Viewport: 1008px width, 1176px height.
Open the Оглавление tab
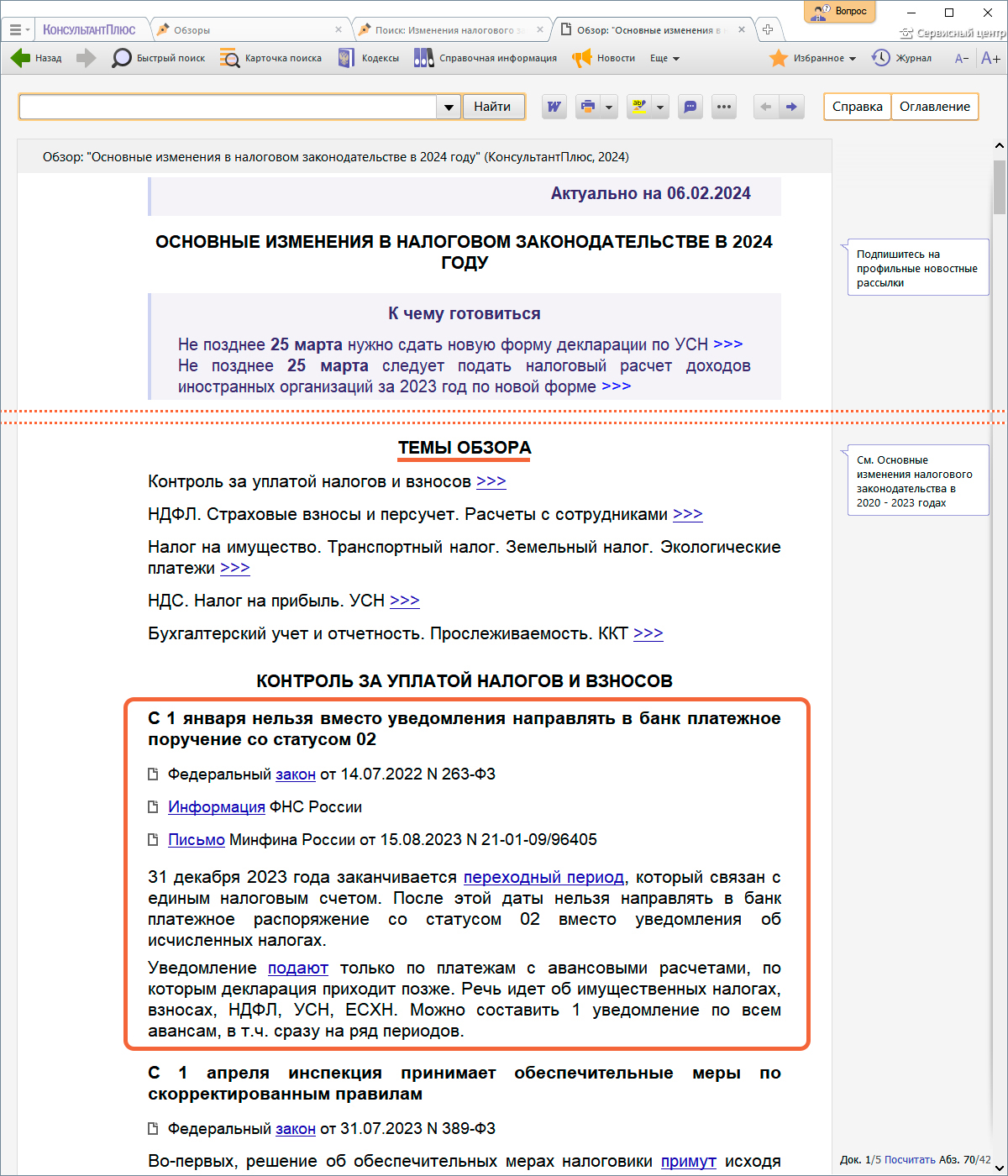pos(935,107)
